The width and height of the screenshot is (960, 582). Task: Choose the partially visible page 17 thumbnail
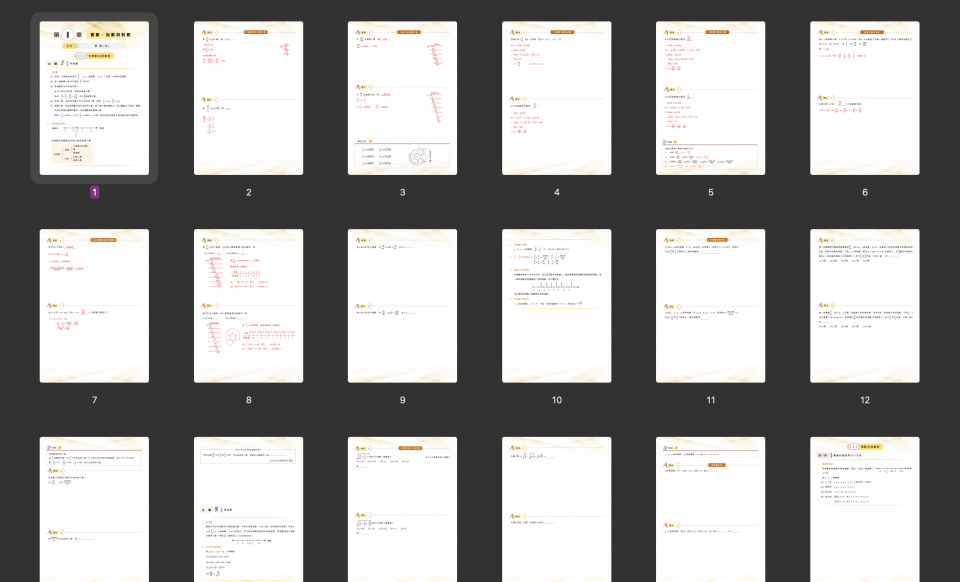coord(710,510)
